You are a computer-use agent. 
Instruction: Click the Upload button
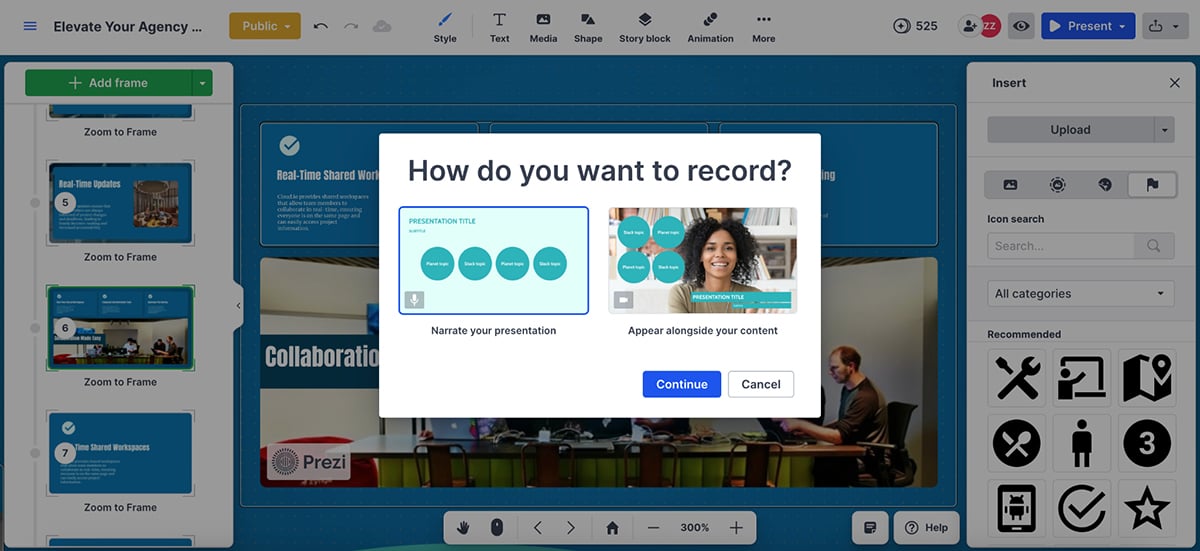1070,129
